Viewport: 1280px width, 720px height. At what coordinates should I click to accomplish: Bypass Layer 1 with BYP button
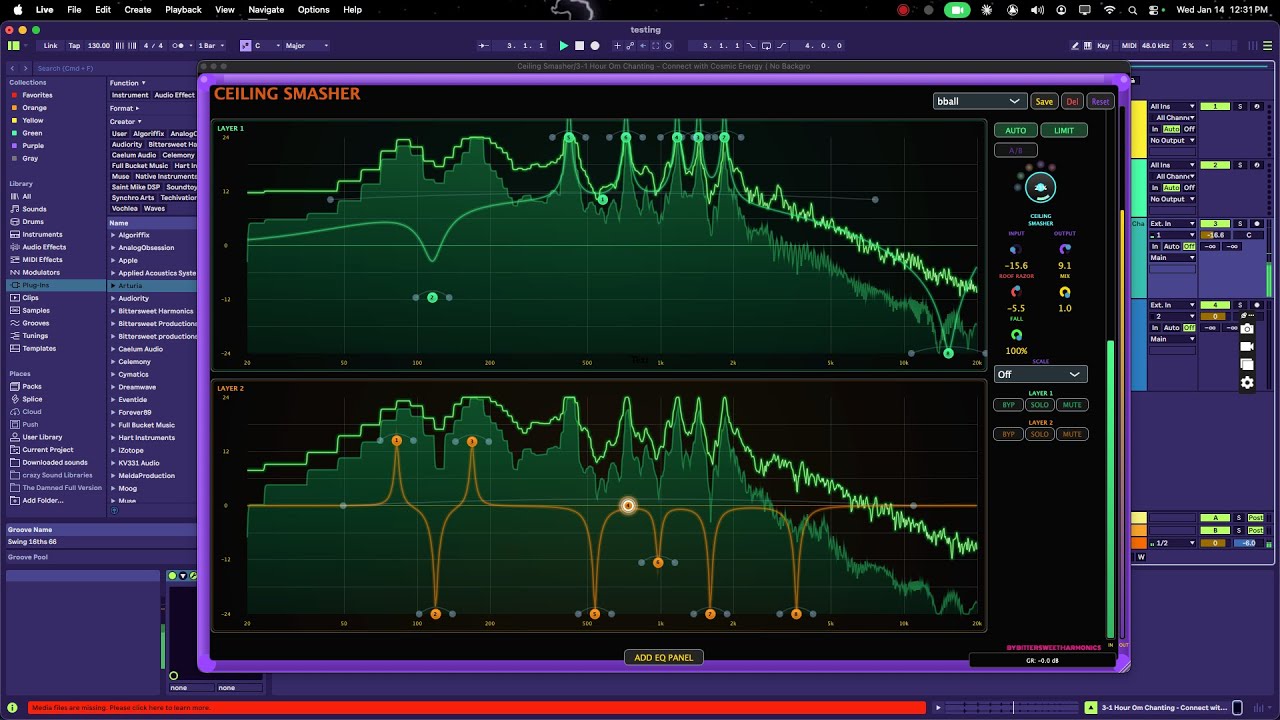[1008, 405]
